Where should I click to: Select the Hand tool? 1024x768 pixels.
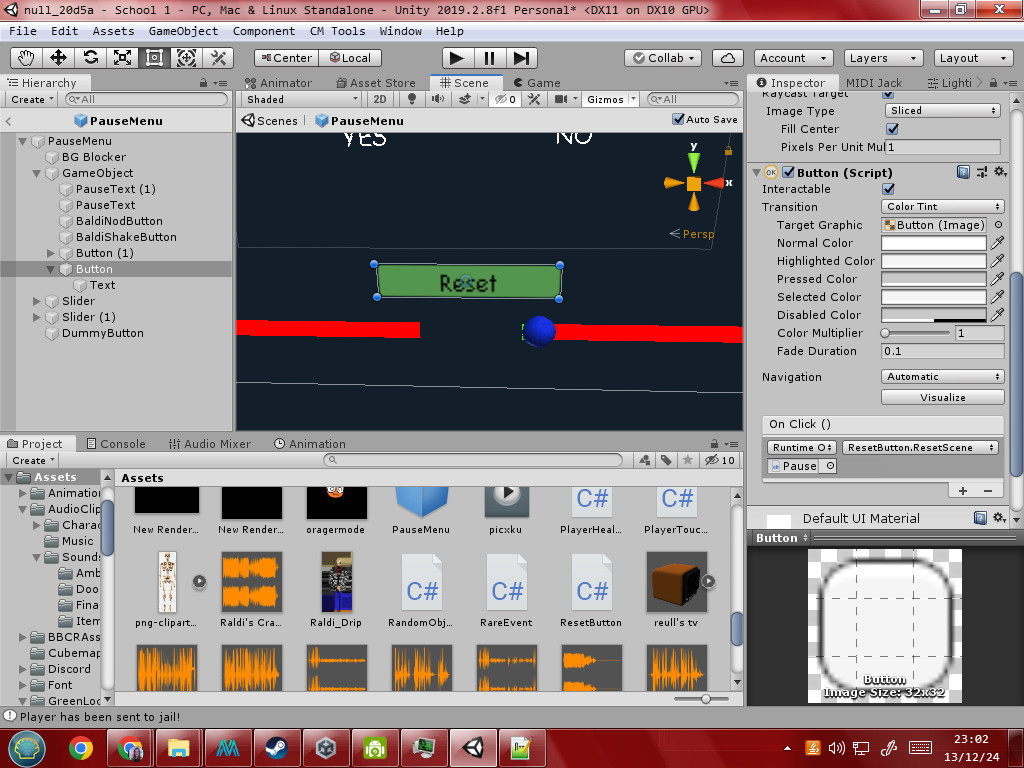26,58
